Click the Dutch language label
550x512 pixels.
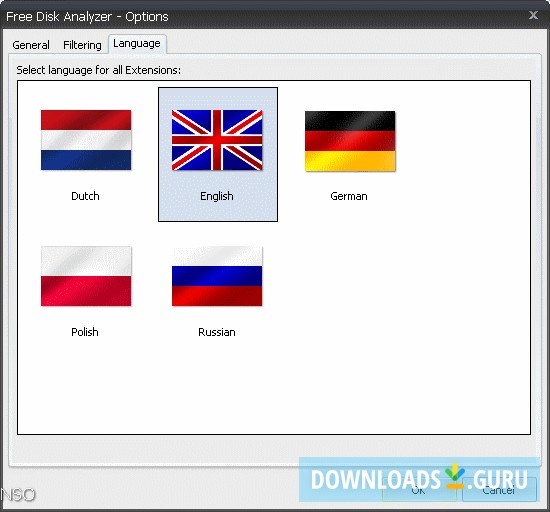85,196
